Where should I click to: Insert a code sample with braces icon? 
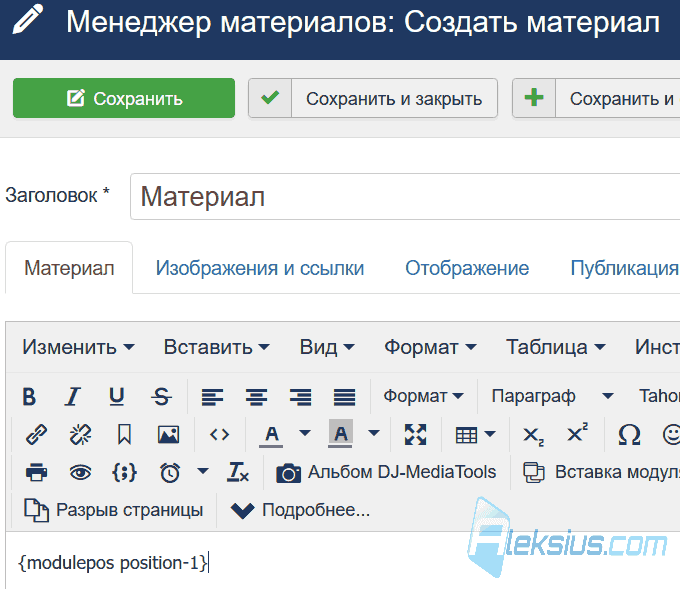coord(124,472)
